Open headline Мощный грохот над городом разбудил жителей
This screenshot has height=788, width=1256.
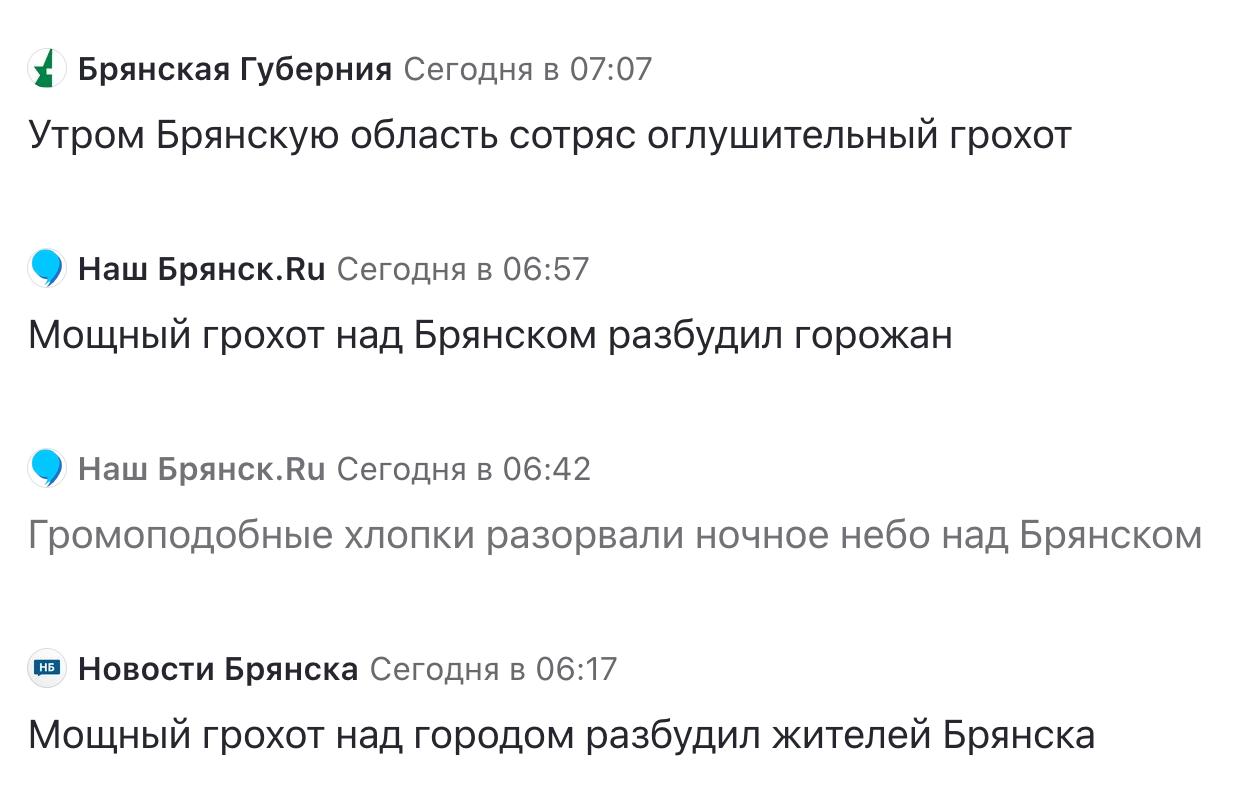point(561,736)
